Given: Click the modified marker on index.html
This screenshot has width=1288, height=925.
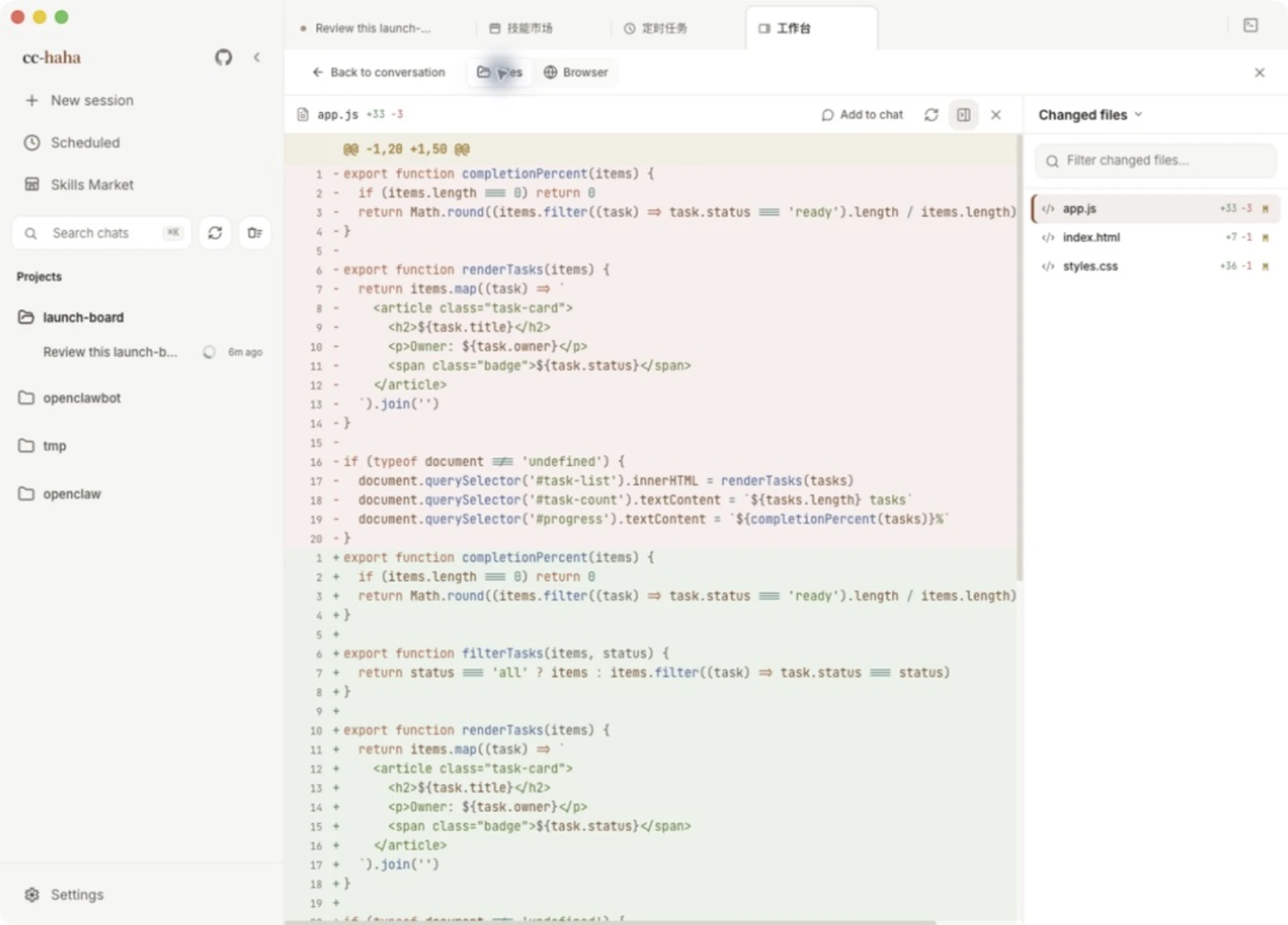Looking at the screenshot, I should coord(1265,238).
